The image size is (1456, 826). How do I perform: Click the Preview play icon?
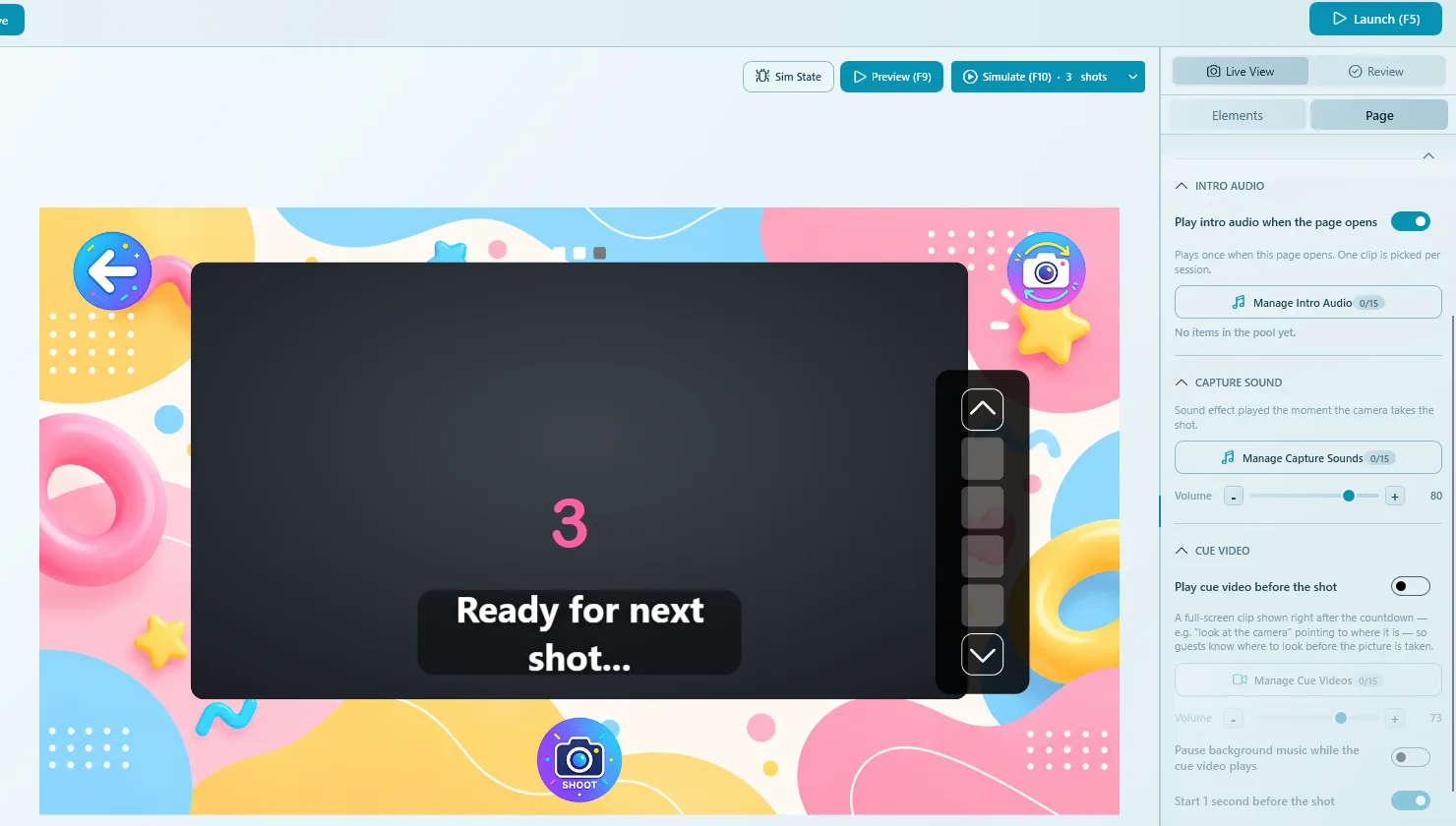click(860, 77)
